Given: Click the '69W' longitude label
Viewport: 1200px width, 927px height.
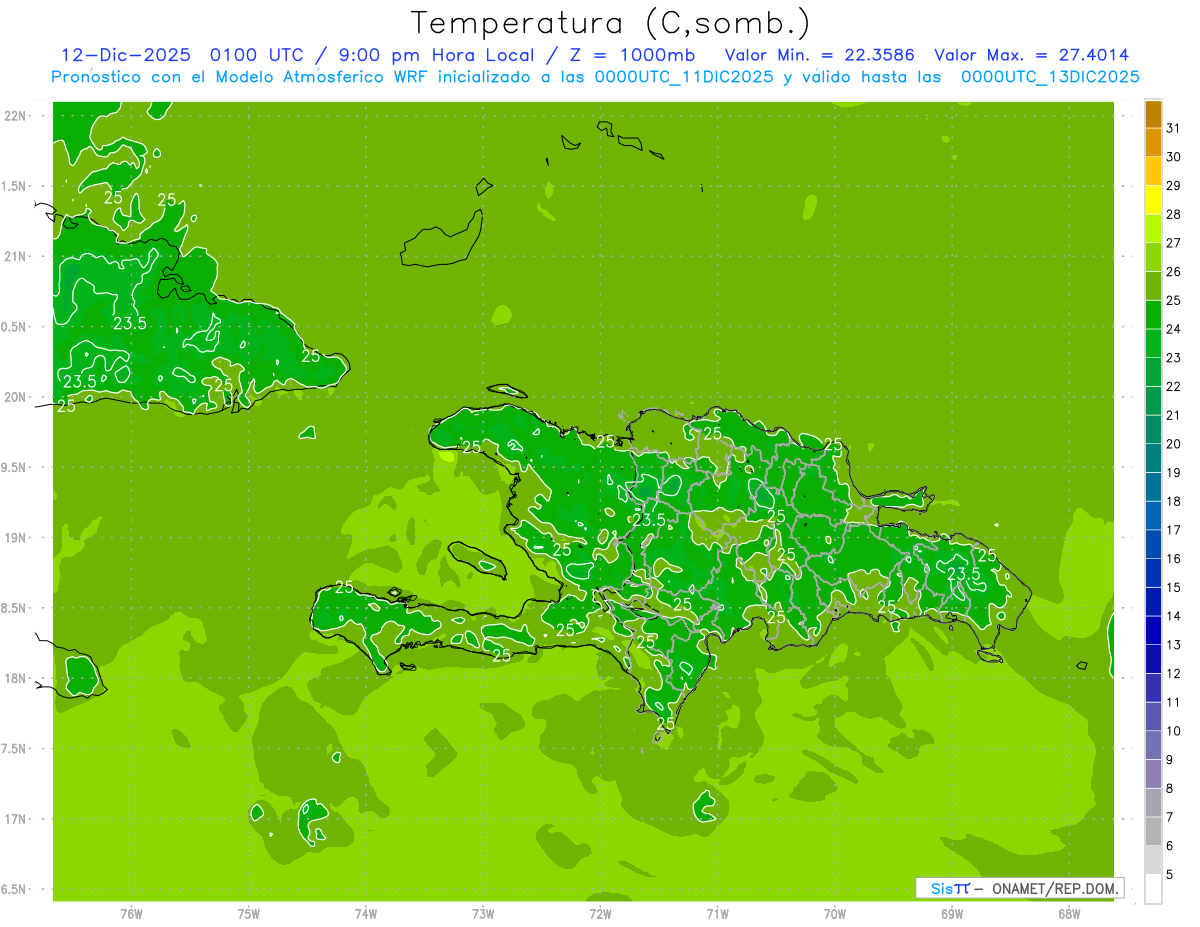Looking at the screenshot, I should 951,913.
